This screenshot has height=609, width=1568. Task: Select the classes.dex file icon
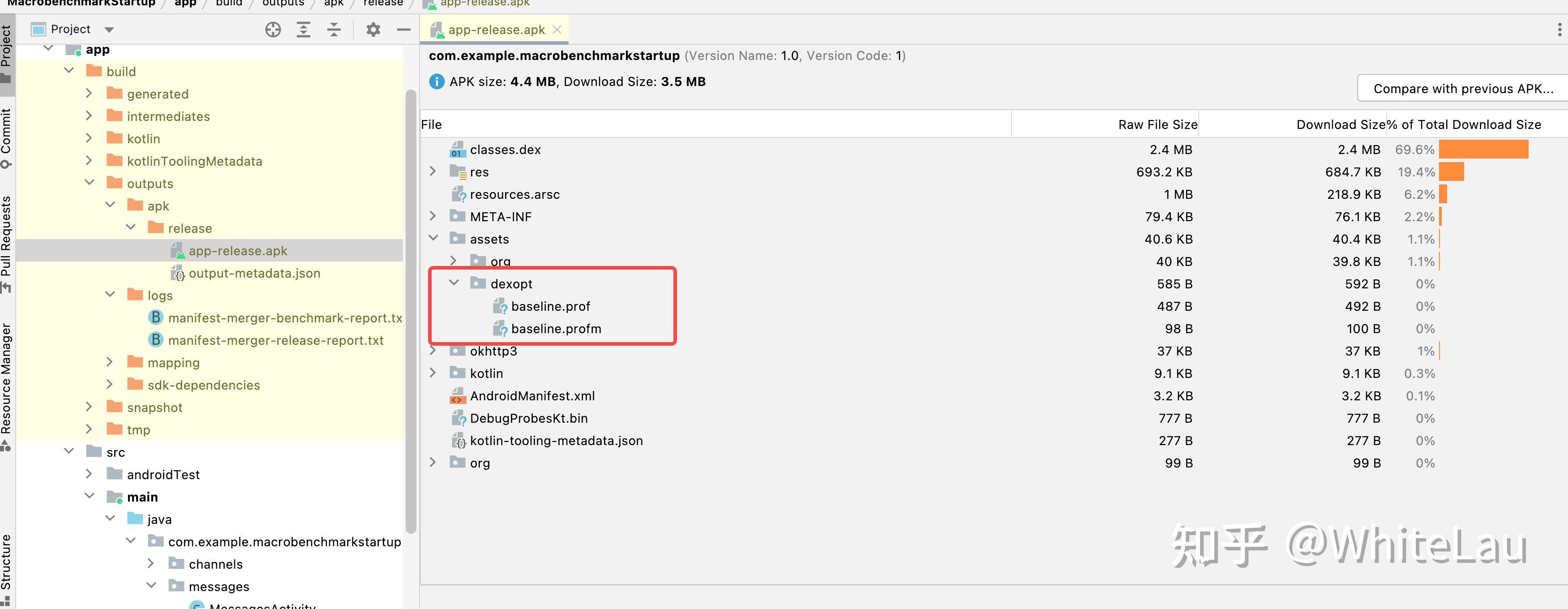[x=457, y=150]
